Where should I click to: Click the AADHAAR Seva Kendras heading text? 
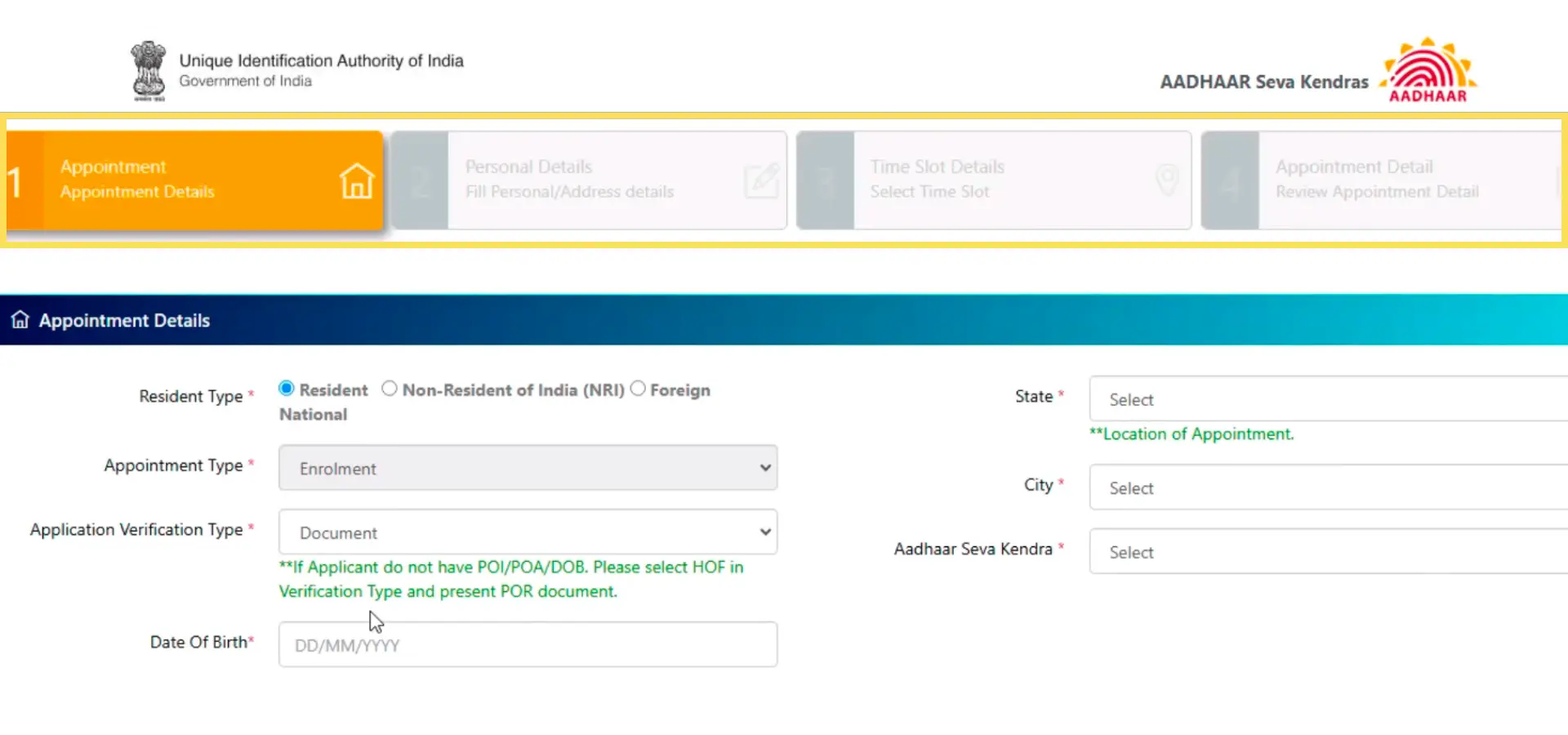click(1264, 82)
